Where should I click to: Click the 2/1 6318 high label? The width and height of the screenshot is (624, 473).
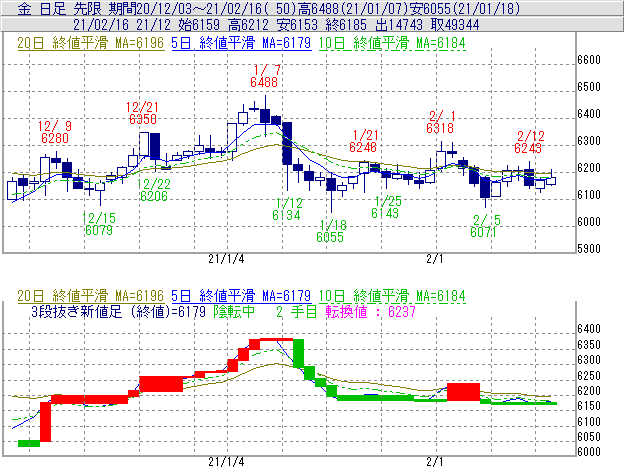point(441,122)
